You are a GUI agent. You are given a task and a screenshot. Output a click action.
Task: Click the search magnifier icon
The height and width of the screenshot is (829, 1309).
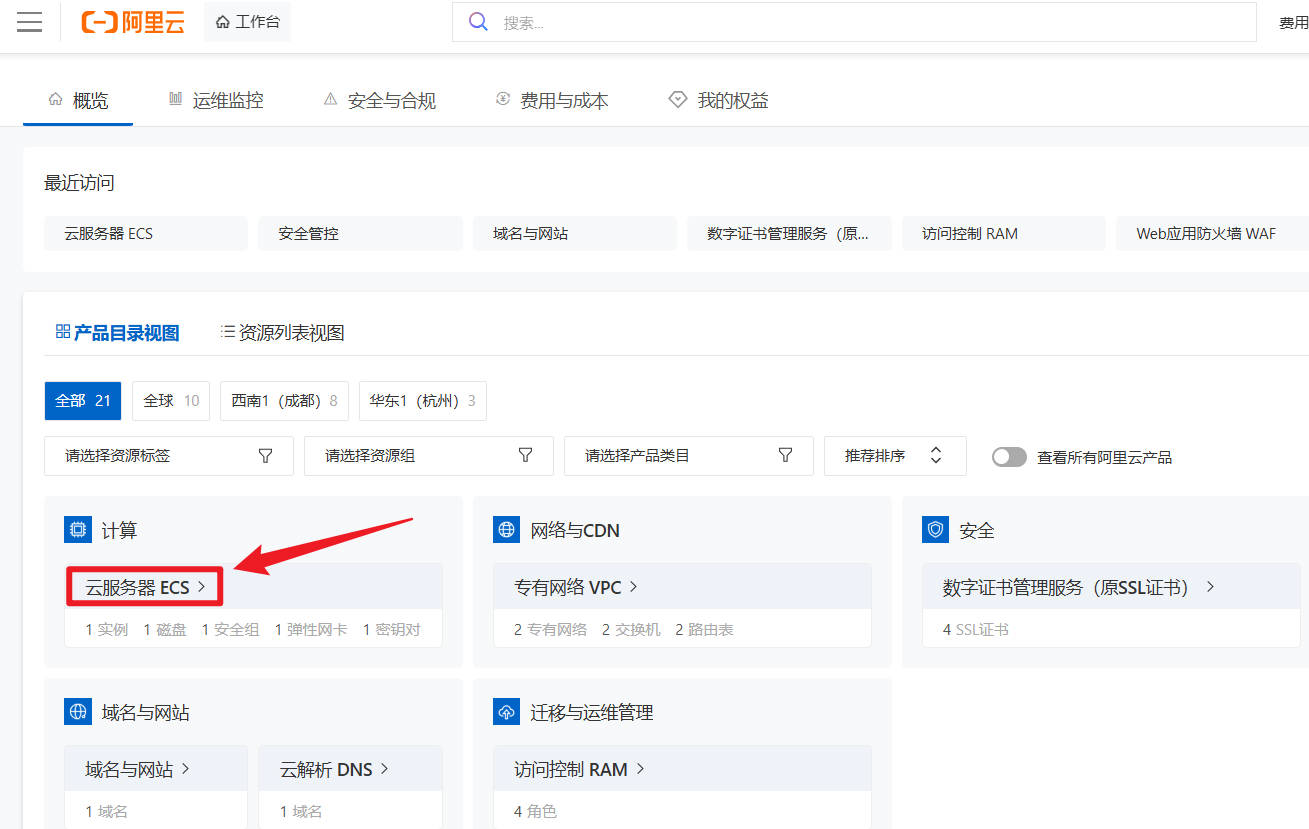(479, 22)
